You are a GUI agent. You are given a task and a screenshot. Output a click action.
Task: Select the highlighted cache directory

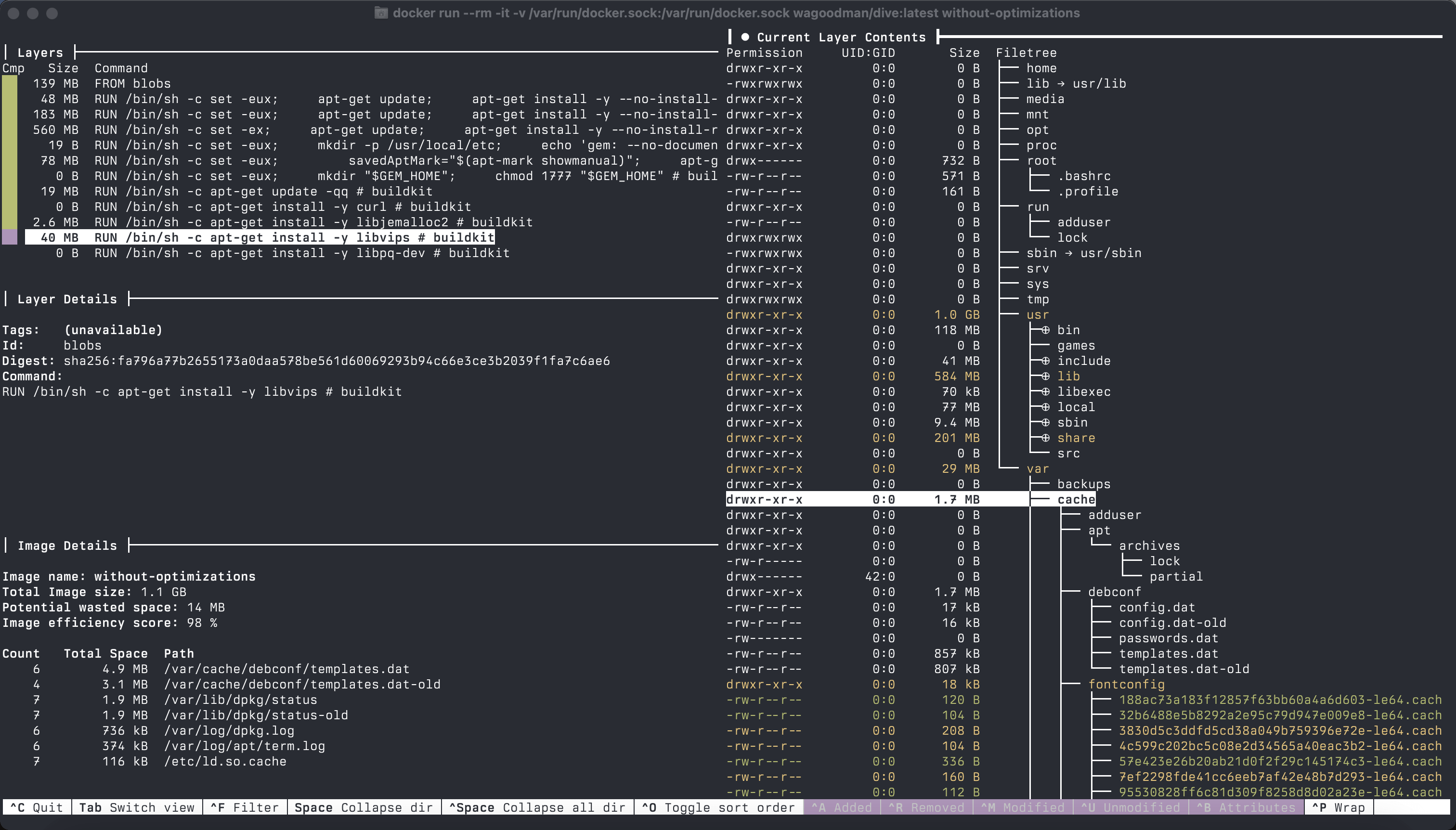tap(911, 499)
